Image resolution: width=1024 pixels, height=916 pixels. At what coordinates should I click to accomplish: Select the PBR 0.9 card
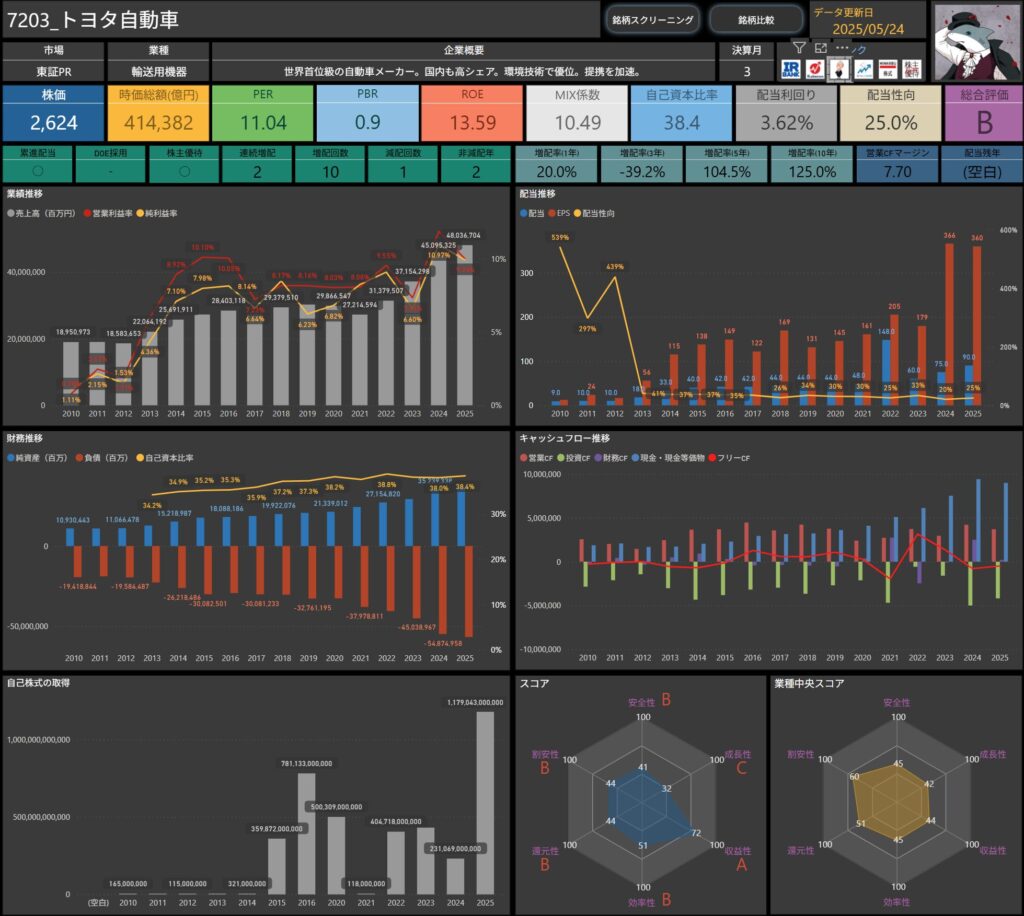[x=368, y=113]
